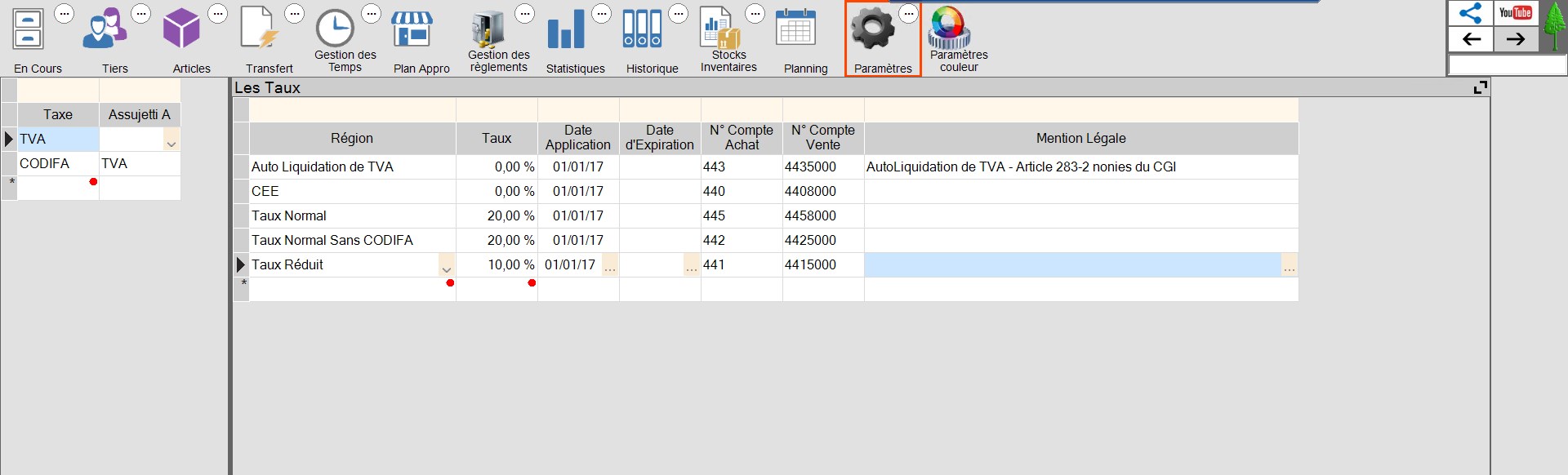Viewport: 1568px width, 475px height.
Task: Click the 4415000 sales account cell
Action: [x=823, y=264]
